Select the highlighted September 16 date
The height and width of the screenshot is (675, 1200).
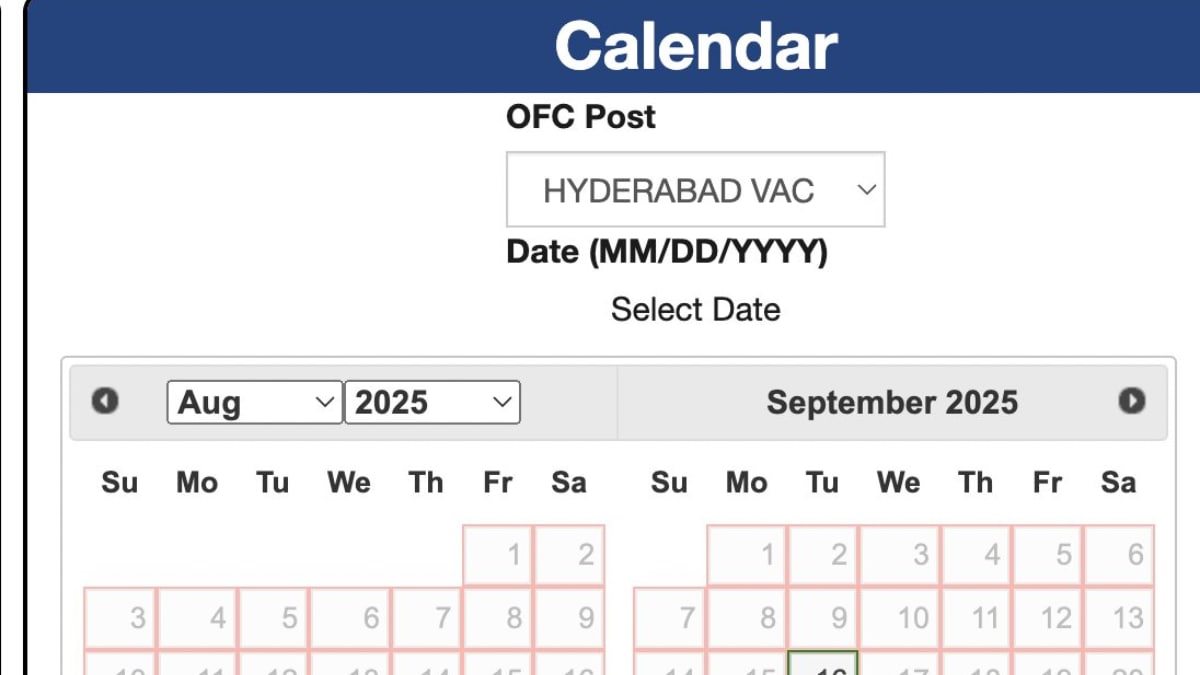tap(823, 664)
